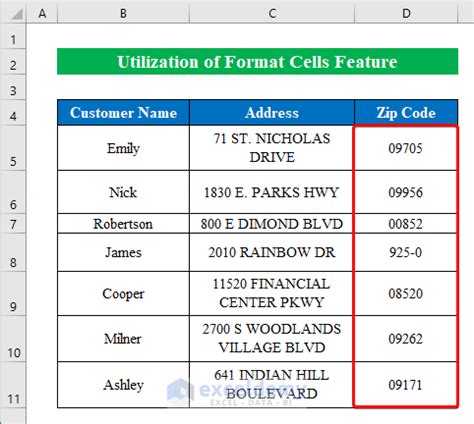The image size is (474, 424).
Task: Select row 1 header
Action: pos(13,36)
